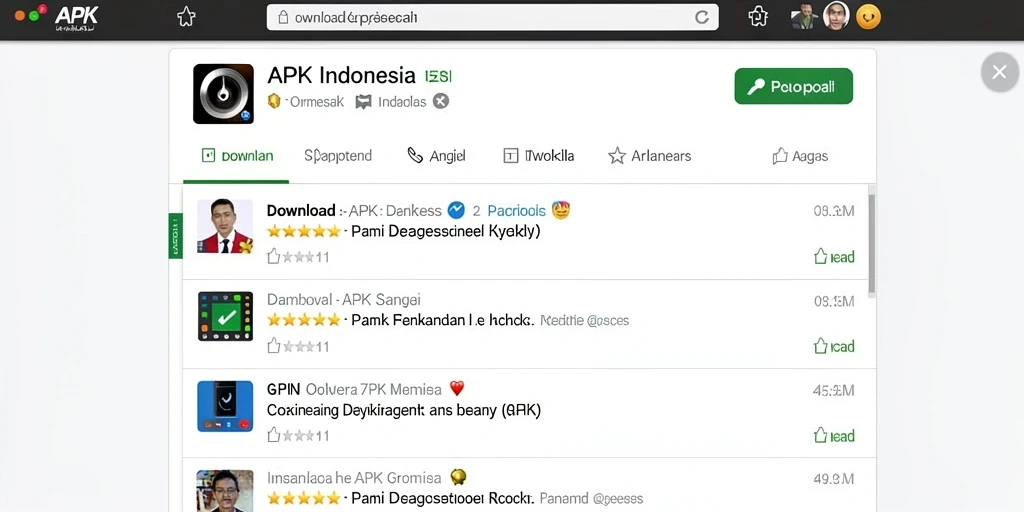1024x512 pixels.
Task: Click the green side tab left of list
Action: pos(175,236)
